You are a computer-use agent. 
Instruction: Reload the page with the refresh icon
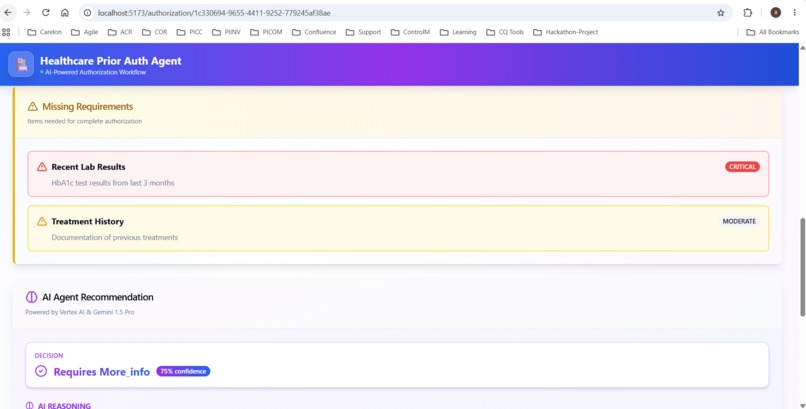tap(46, 12)
